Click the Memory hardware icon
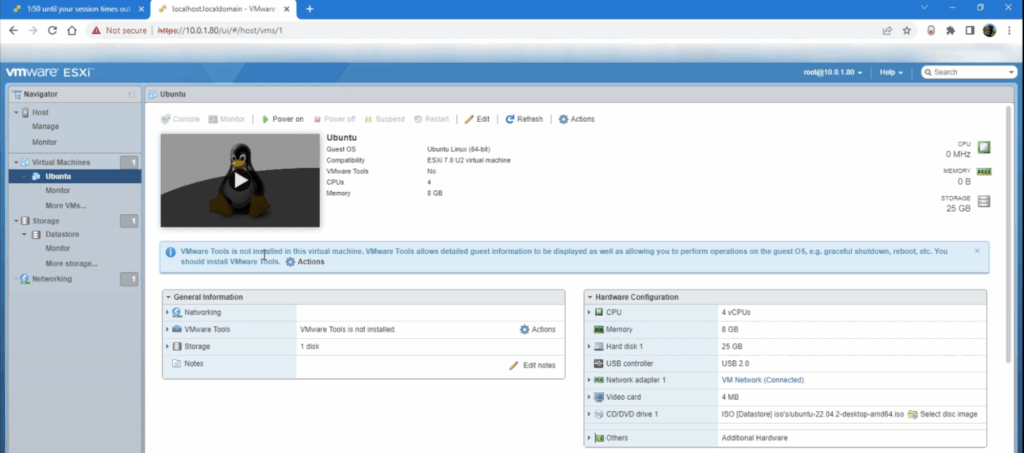1024x453 pixels. pos(599,330)
